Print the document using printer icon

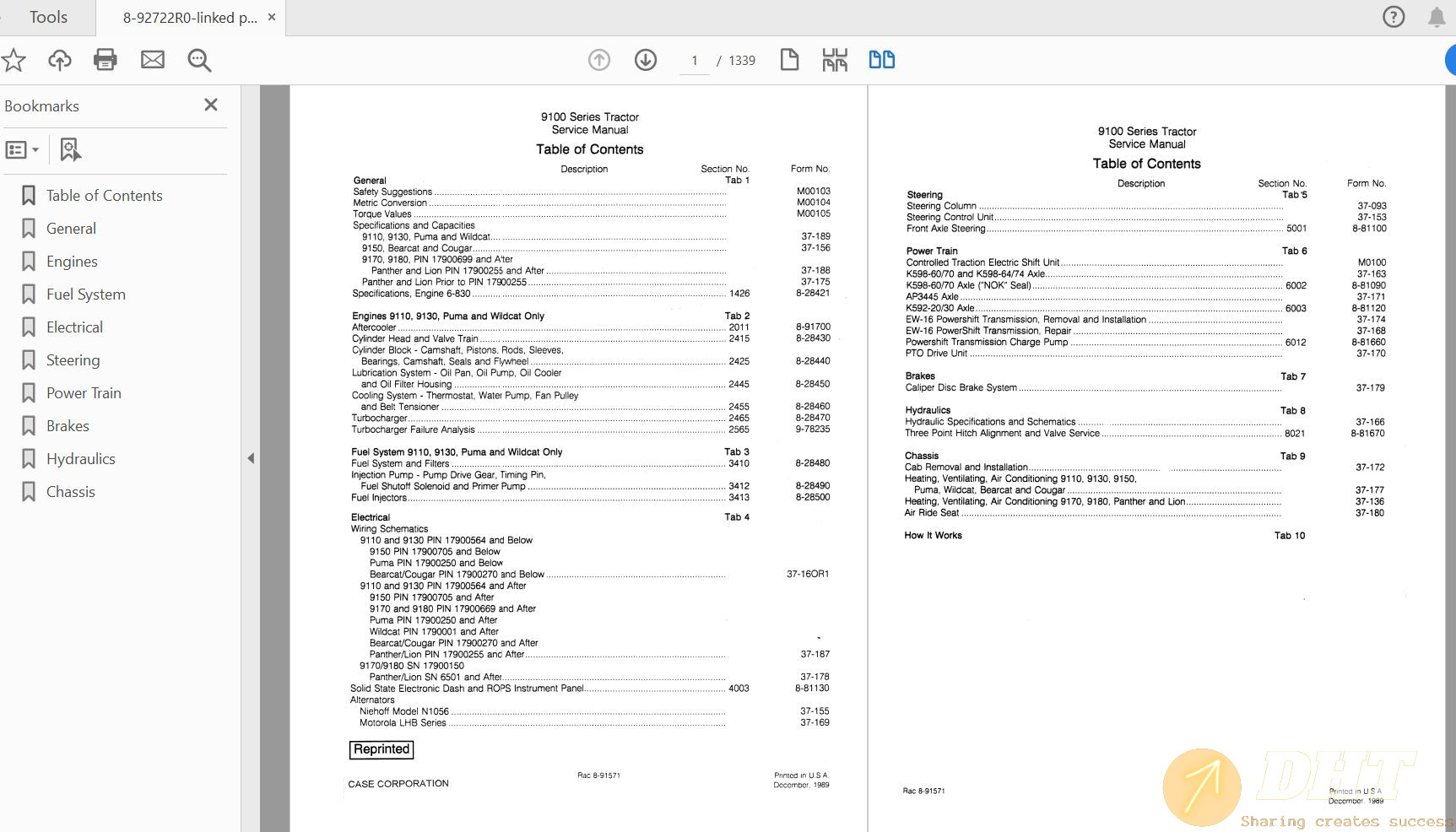[x=106, y=60]
